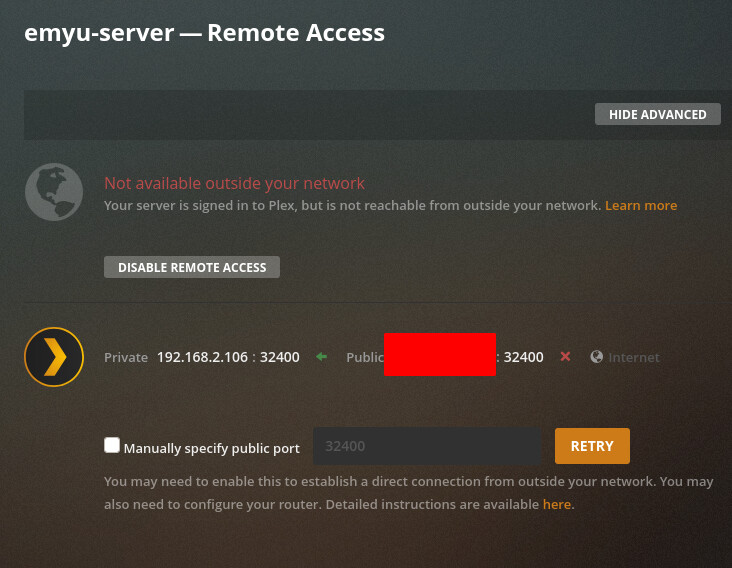Viewport: 732px width, 568px height.
Task: Click the small Internet globe icon
Action: (597, 357)
